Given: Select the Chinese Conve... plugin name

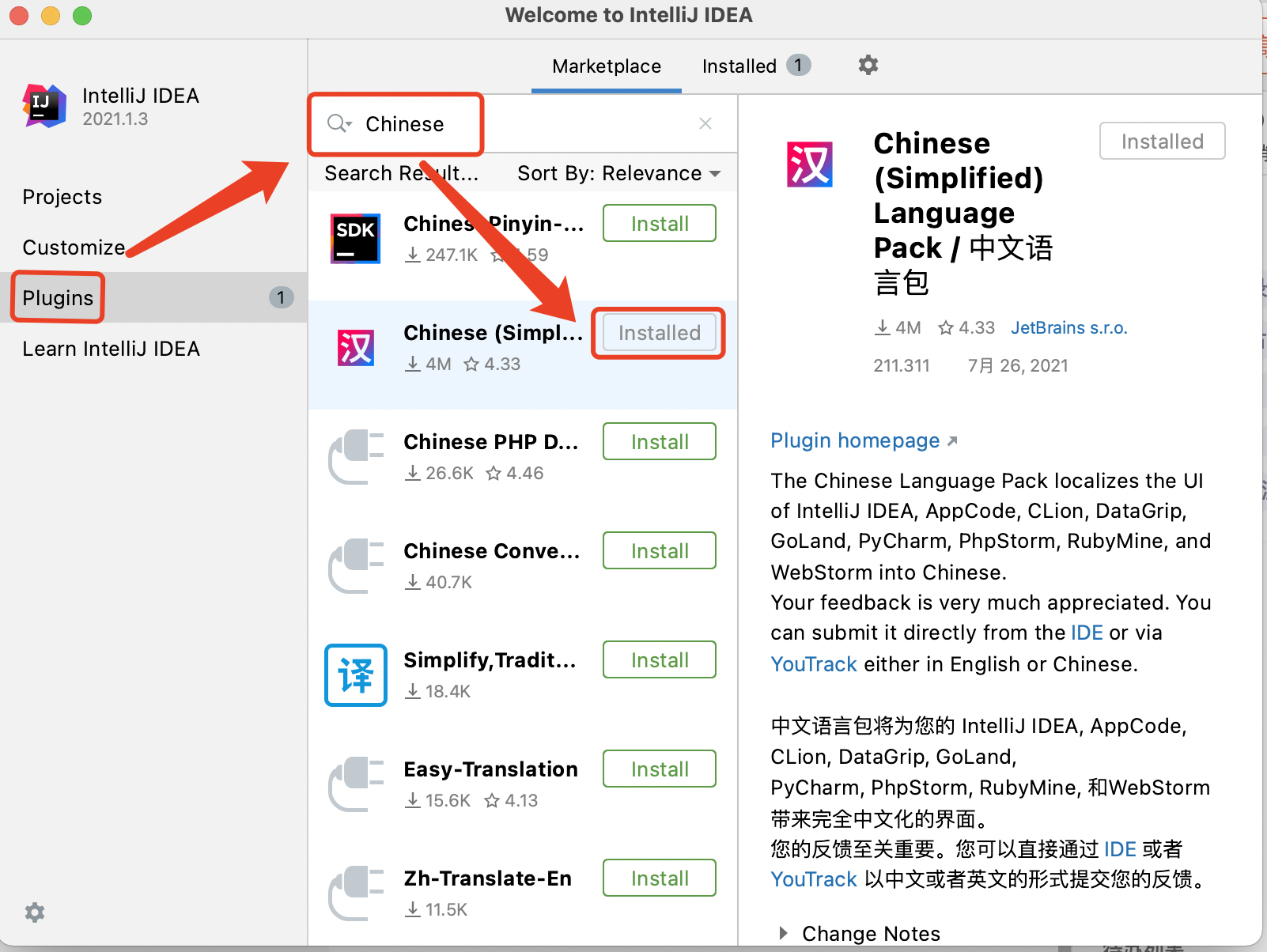Looking at the screenshot, I should 491,551.
